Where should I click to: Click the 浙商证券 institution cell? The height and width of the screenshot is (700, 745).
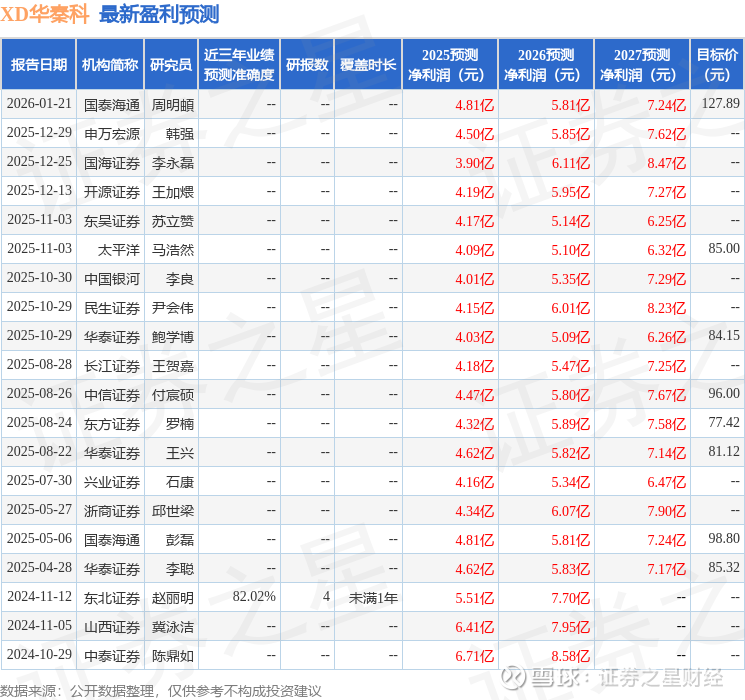[112, 511]
